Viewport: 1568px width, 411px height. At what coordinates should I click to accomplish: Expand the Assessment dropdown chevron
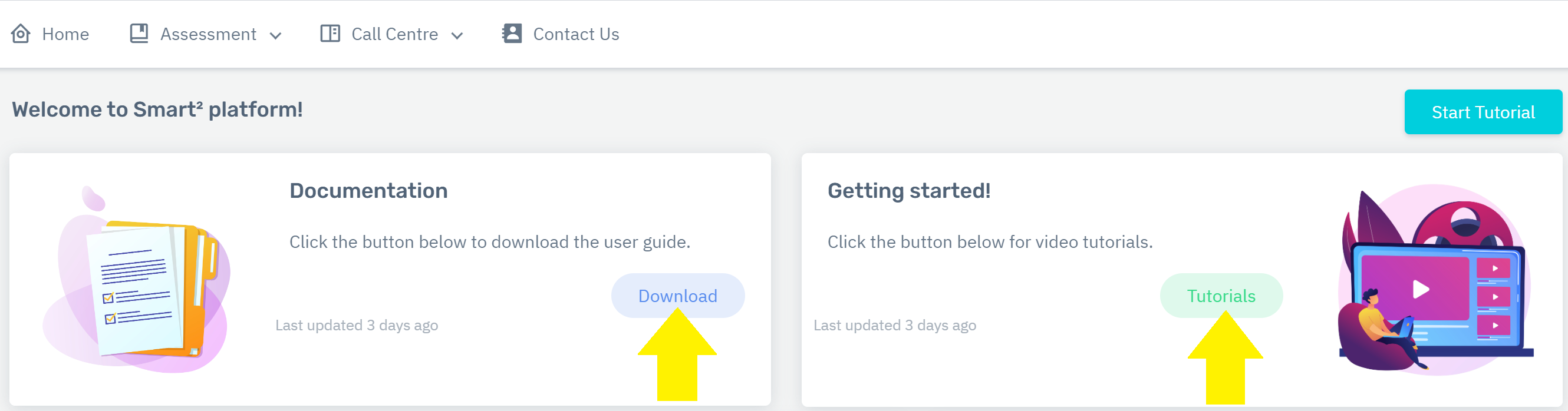(x=276, y=36)
